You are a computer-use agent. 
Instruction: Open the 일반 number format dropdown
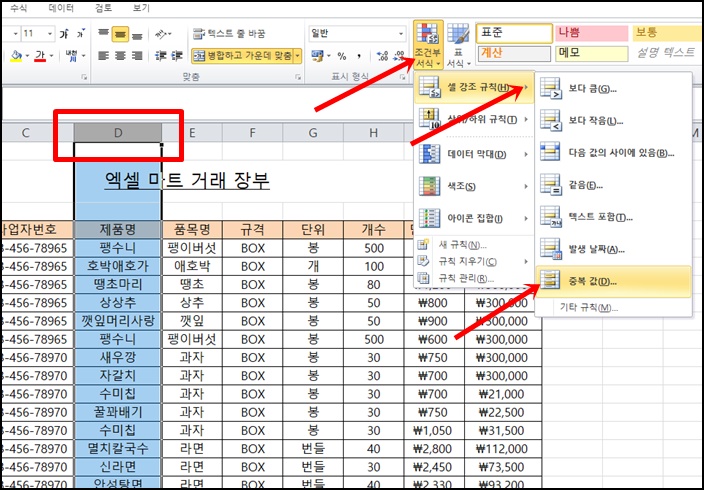tap(401, 34)
